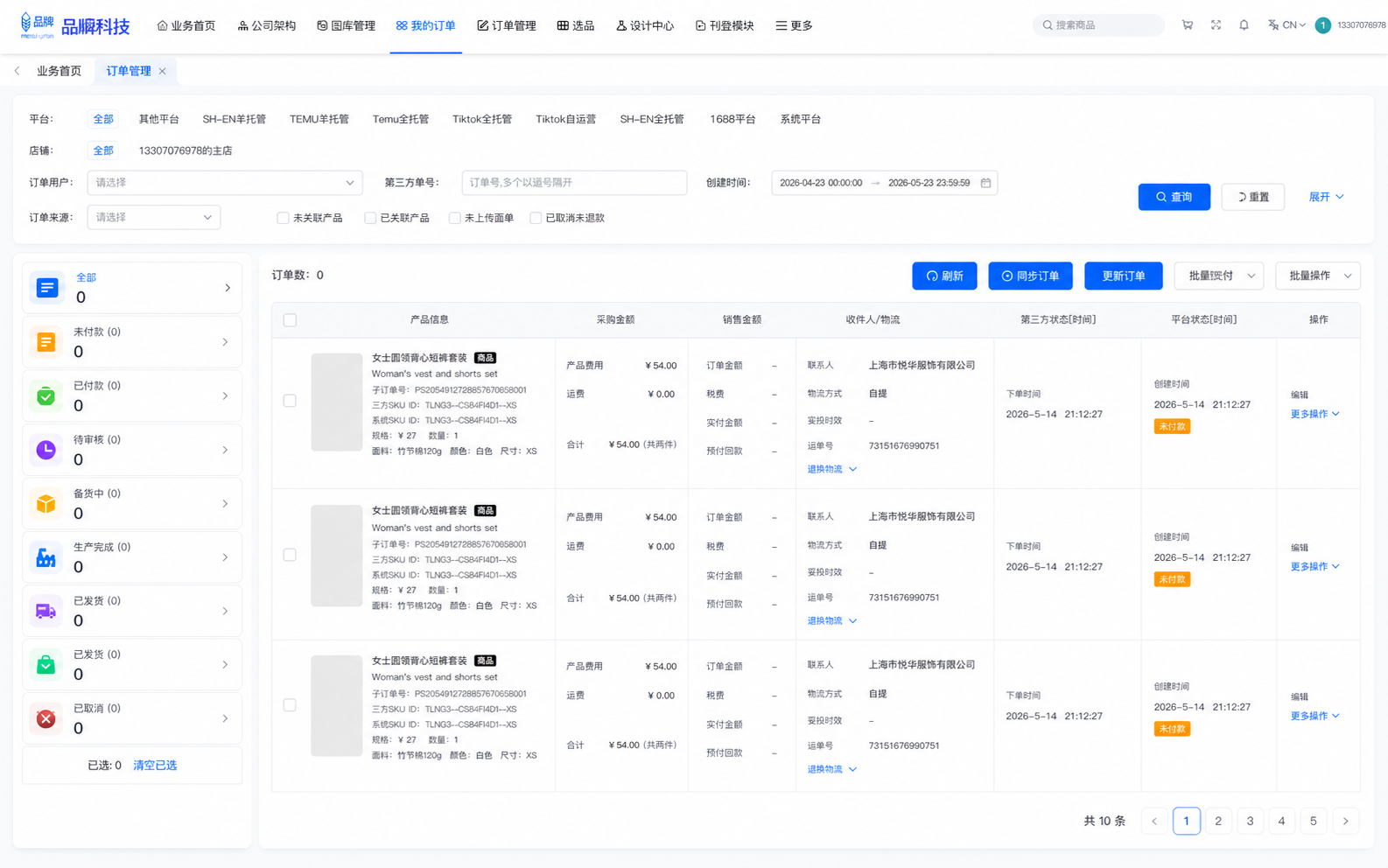Screen dimensions: 1388x868
Task: Check the 已取消未退款 filter box
Action: (x=536, y=218)
